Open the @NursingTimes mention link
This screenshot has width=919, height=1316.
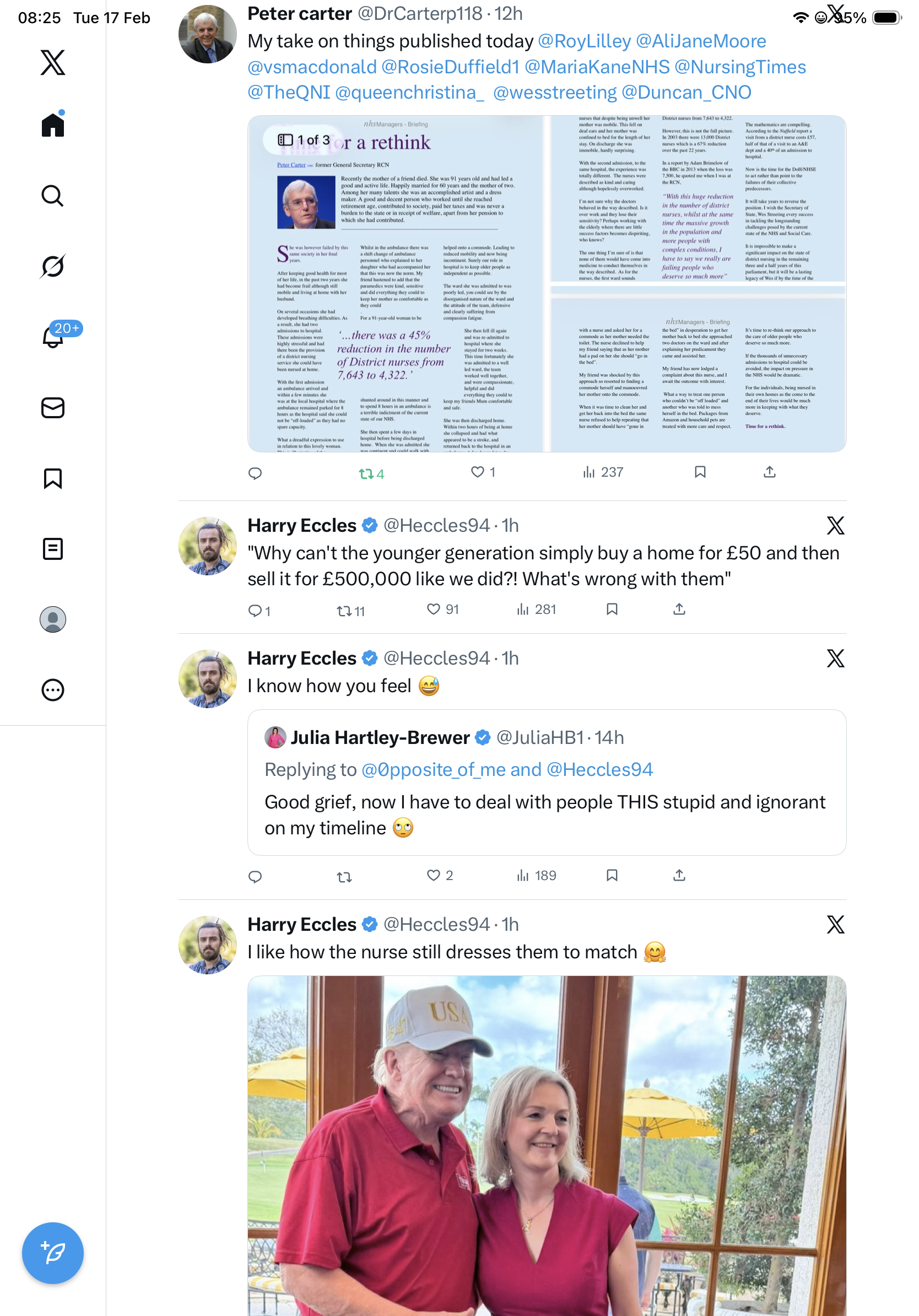click(740, 67)
